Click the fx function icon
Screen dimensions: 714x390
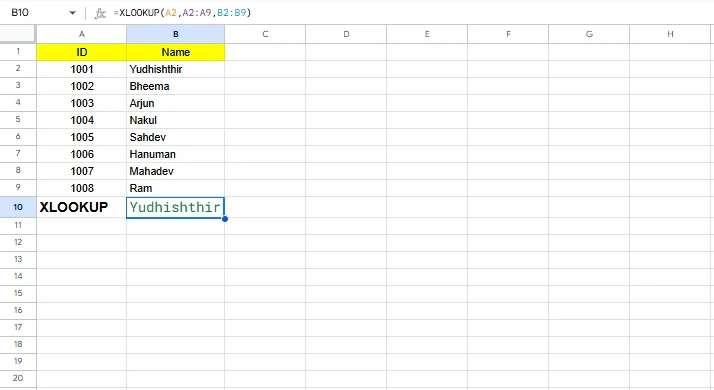pyautogui.click(x=100, y=13)
